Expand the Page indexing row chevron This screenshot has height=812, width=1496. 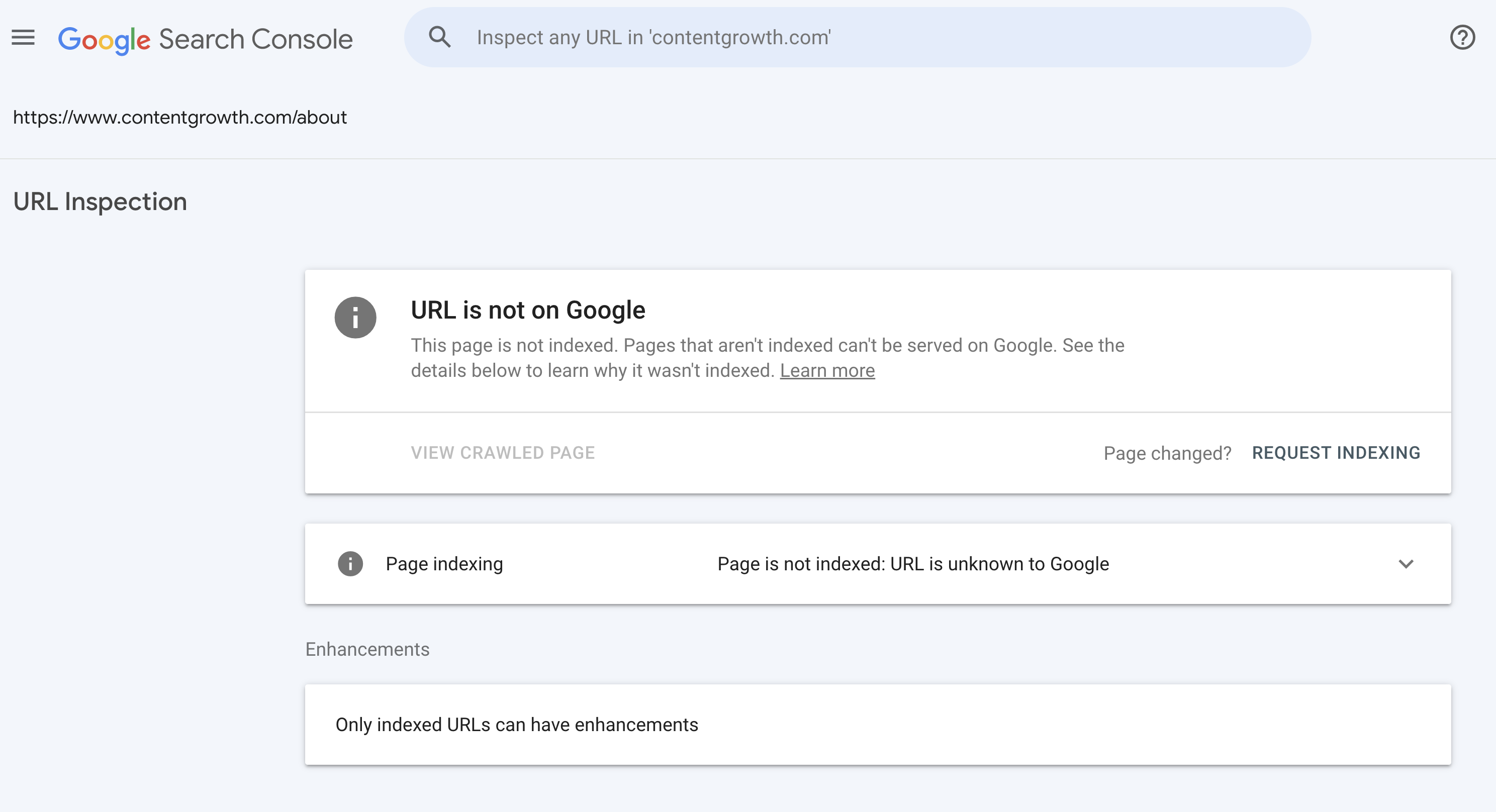(x=1406, y=564)
